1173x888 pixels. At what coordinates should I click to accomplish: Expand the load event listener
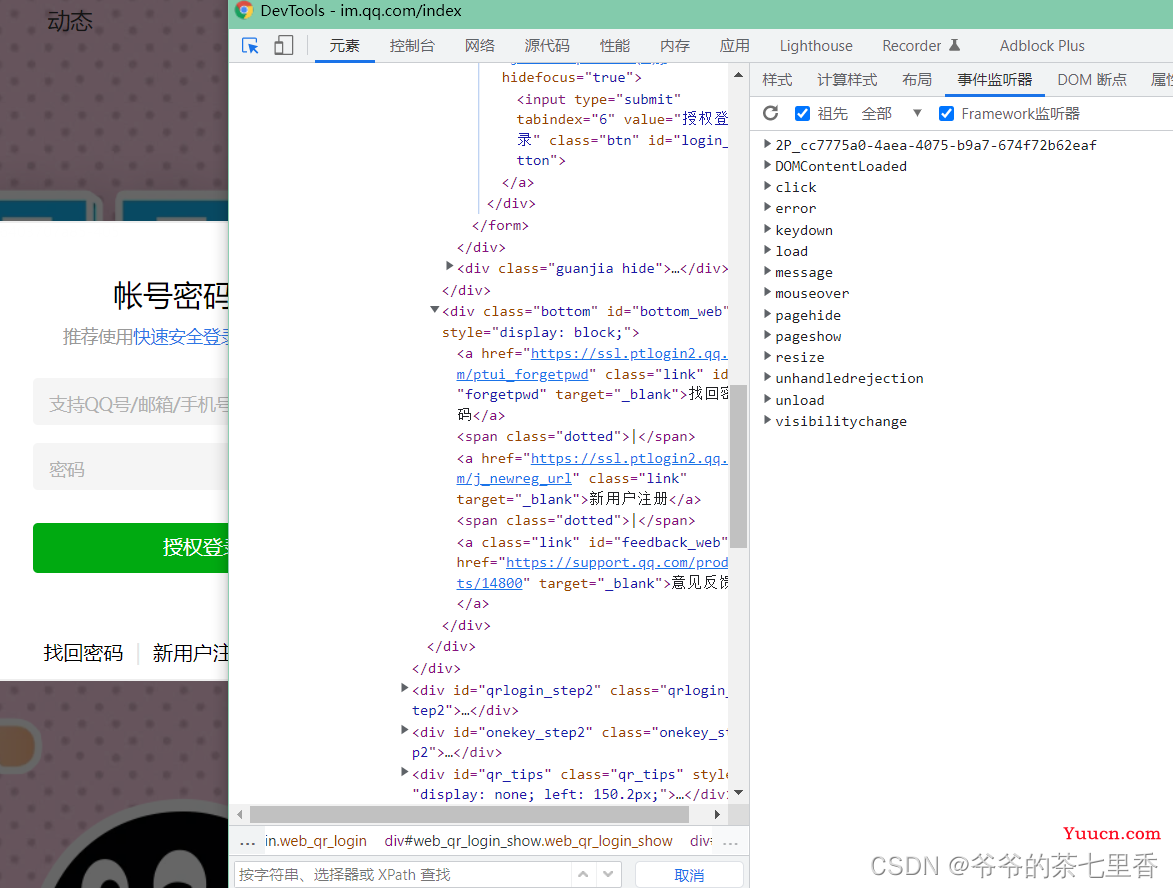click(x=768, y=250)
